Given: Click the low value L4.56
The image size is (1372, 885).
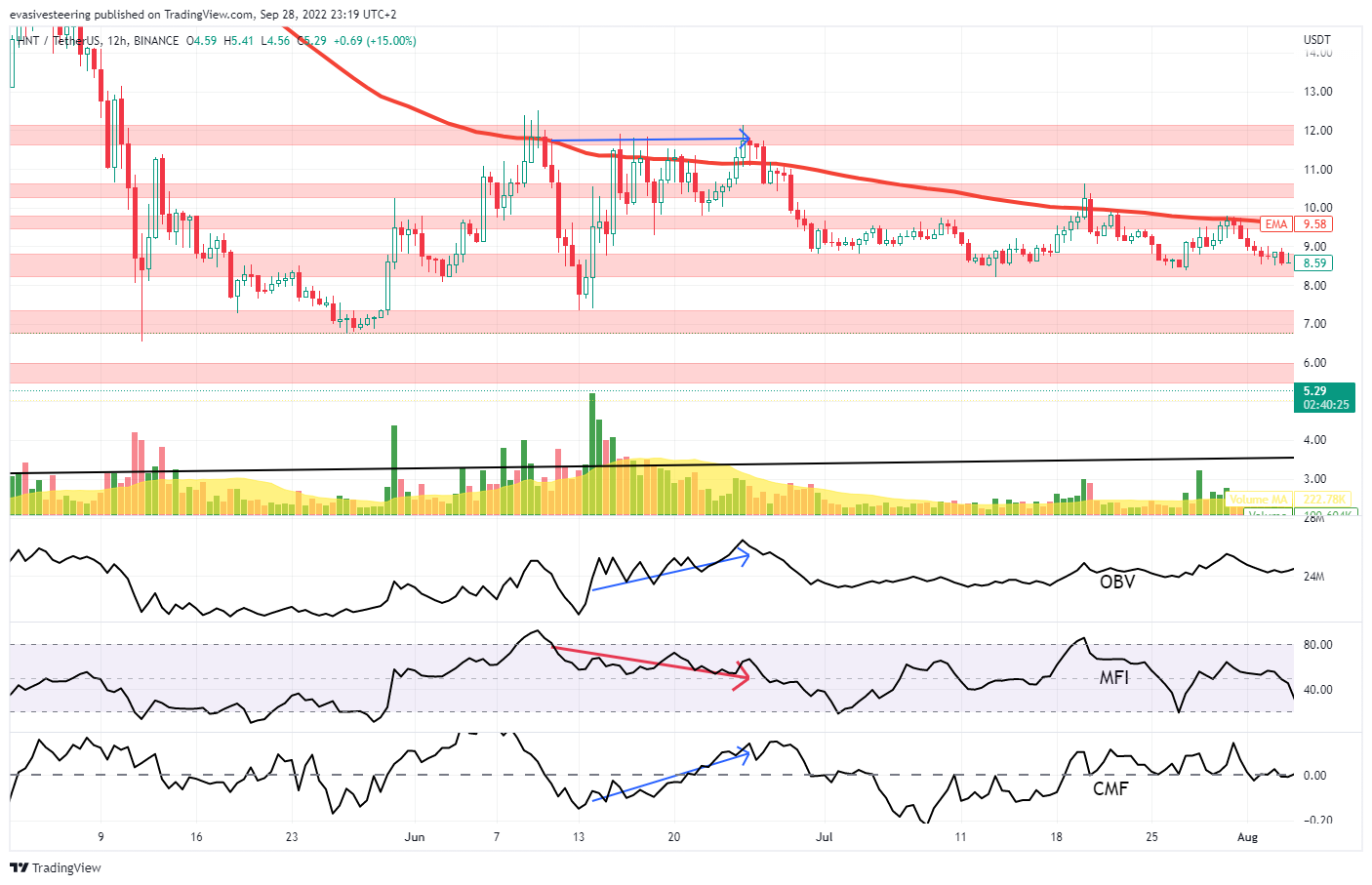Looking at the screenshot, I should click(275, 41).
